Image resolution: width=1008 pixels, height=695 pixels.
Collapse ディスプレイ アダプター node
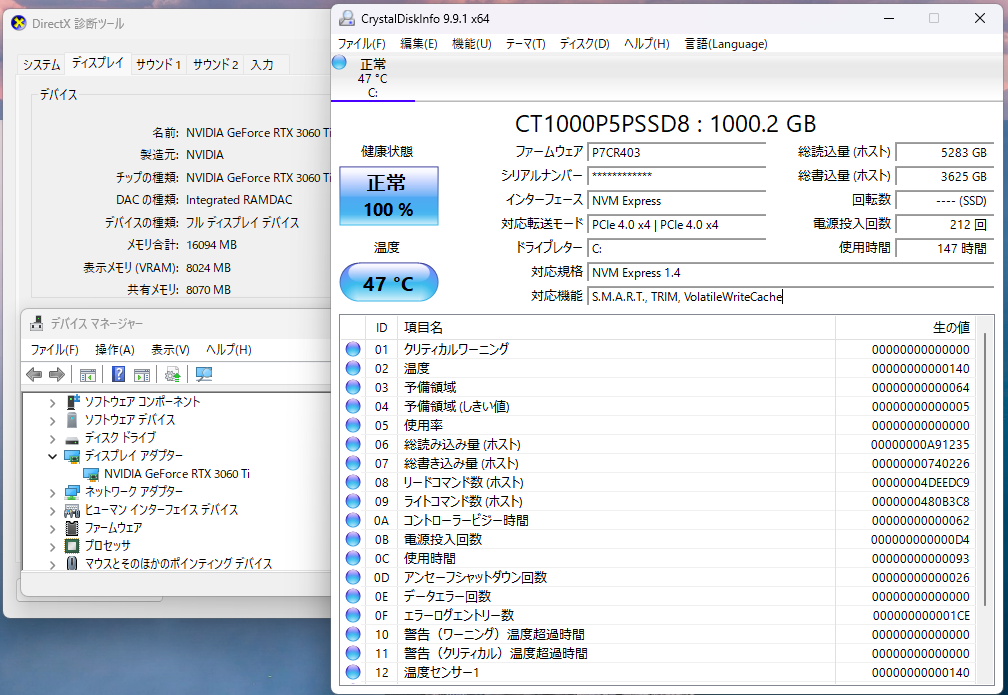click(x=53, y=456)
